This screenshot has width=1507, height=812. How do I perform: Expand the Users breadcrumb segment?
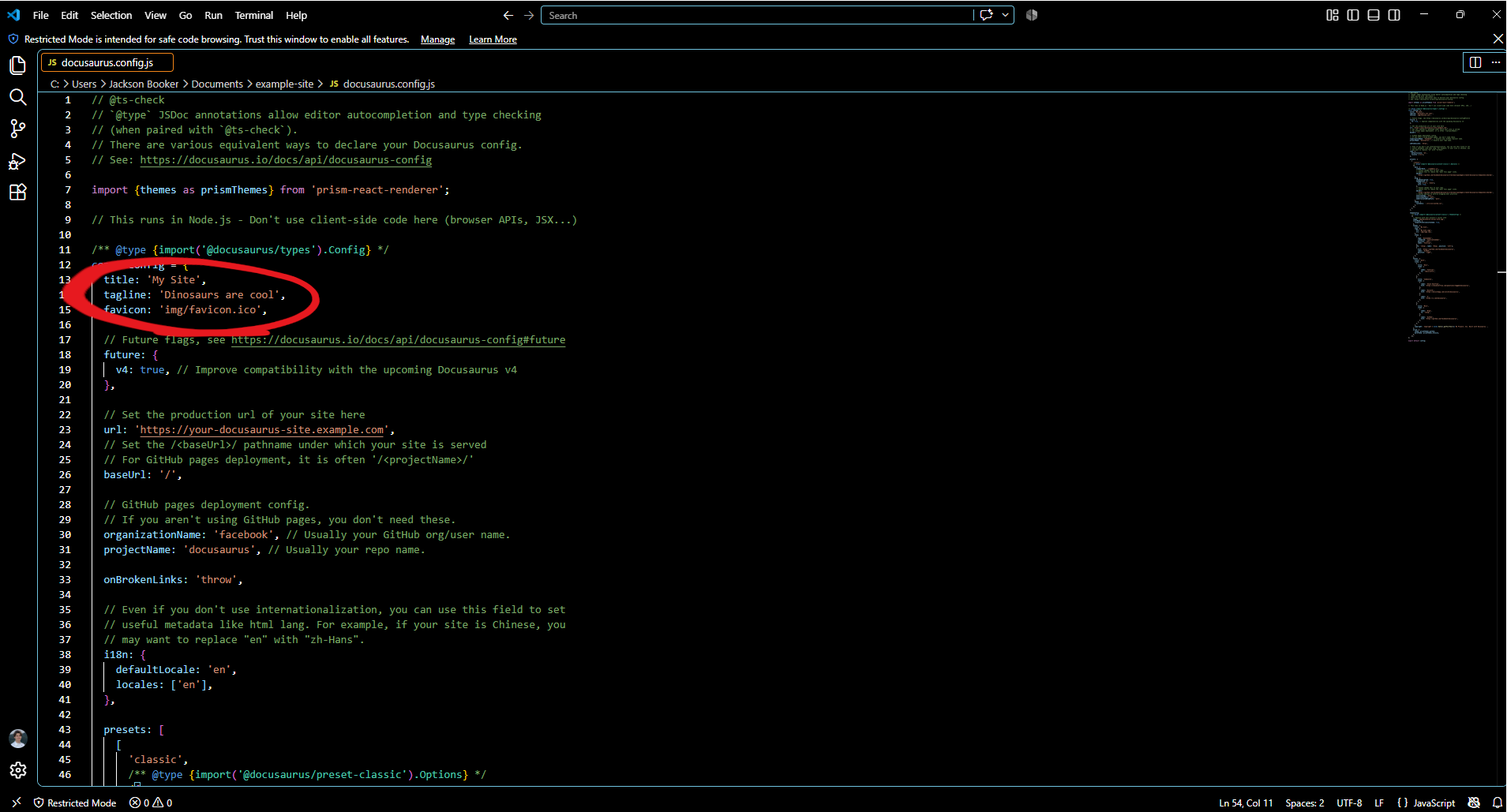pos(84,84)
